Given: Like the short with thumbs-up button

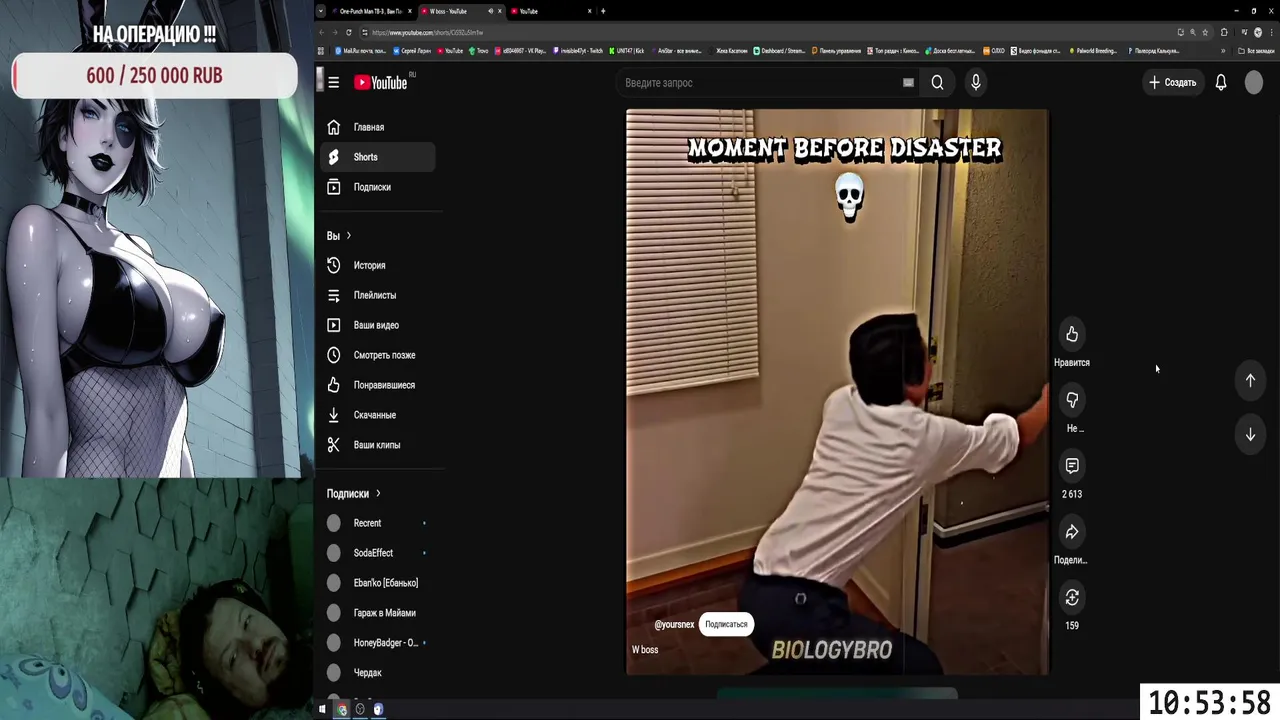Looking at the screenshot, I should 1072,334.
